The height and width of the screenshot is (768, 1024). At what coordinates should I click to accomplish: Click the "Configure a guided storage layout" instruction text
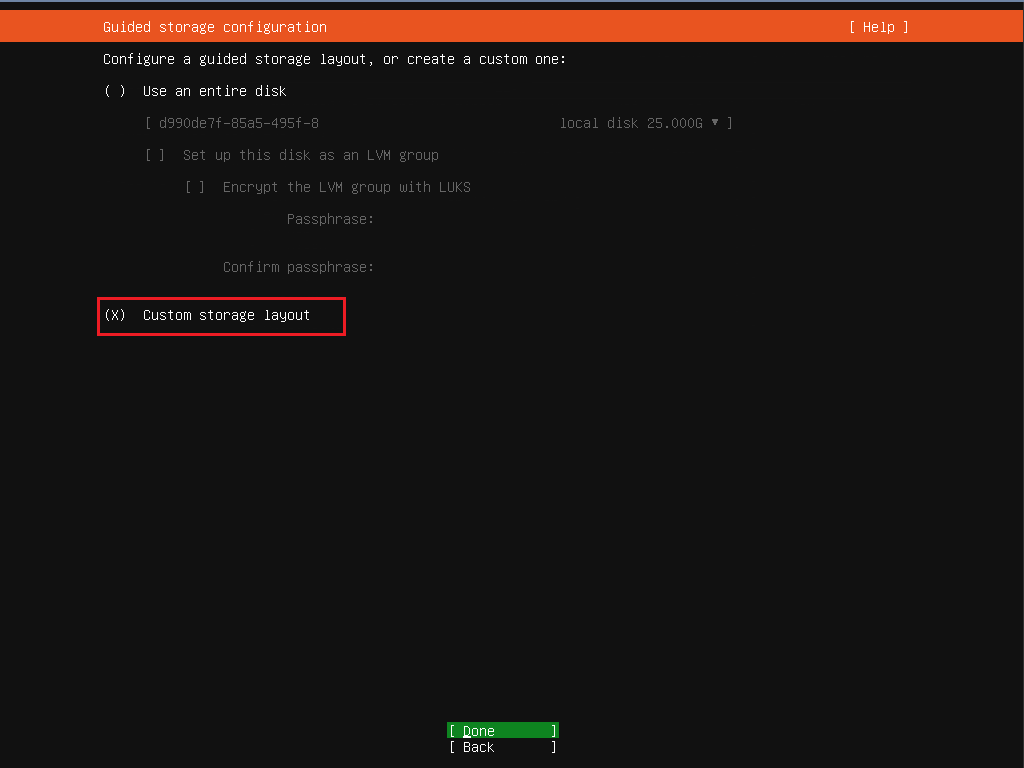(334, 59)
